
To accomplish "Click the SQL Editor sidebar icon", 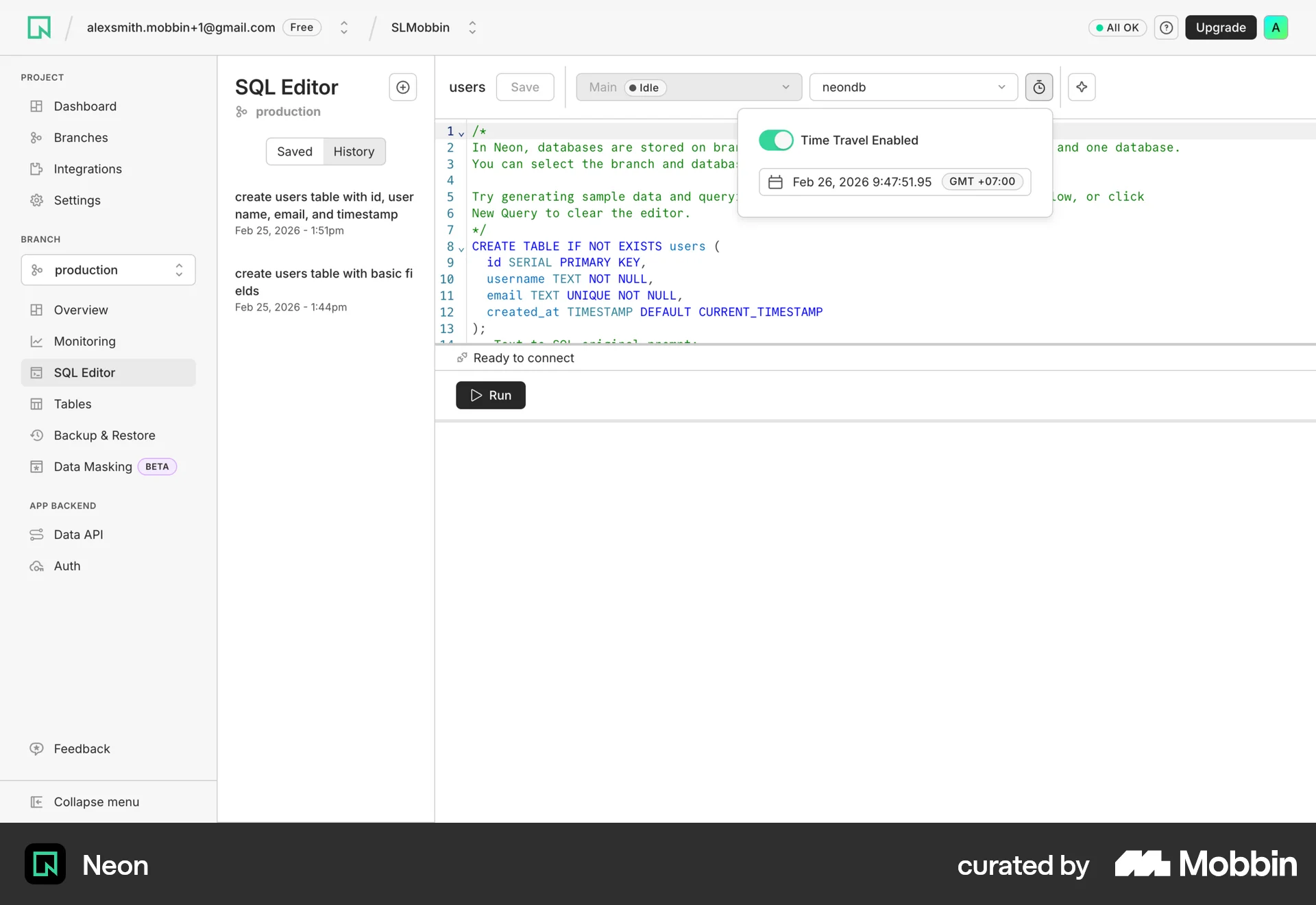I will pos(36,373).
